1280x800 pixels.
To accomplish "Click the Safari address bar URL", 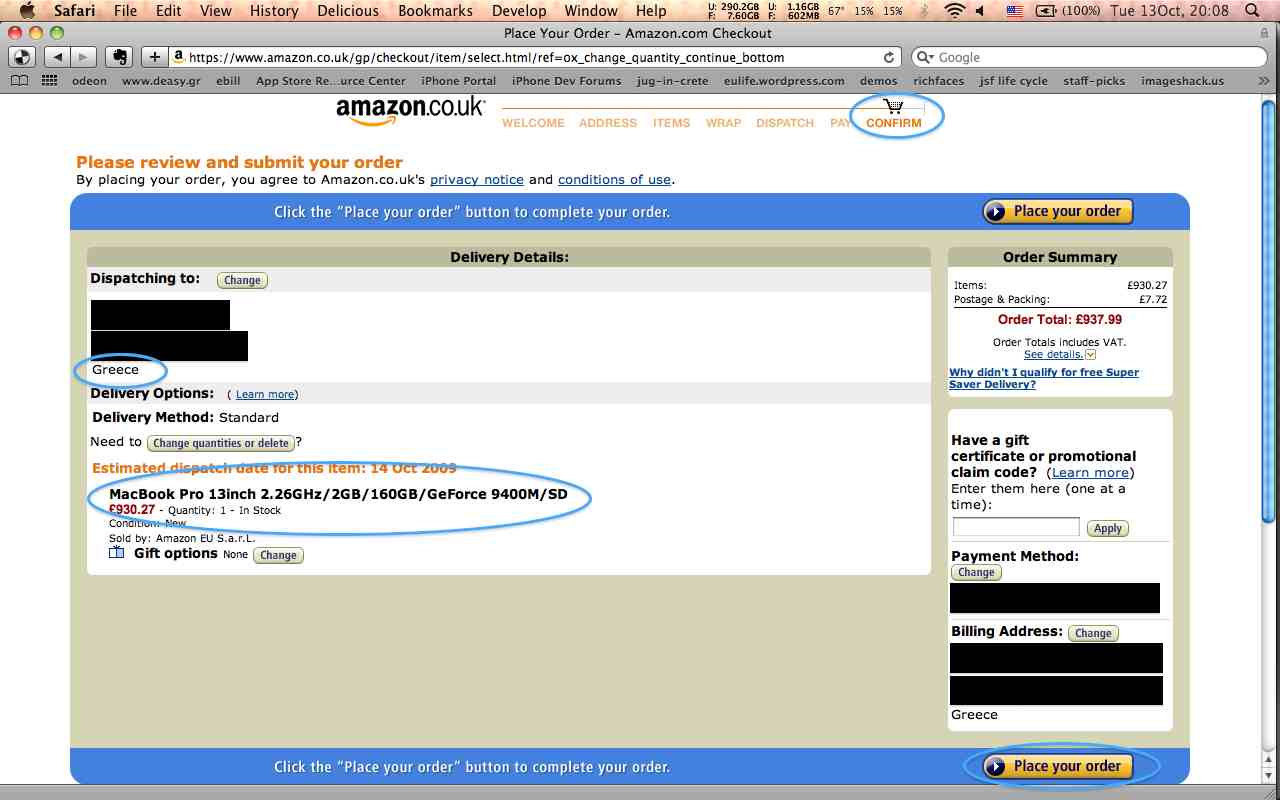I will 487,57.
